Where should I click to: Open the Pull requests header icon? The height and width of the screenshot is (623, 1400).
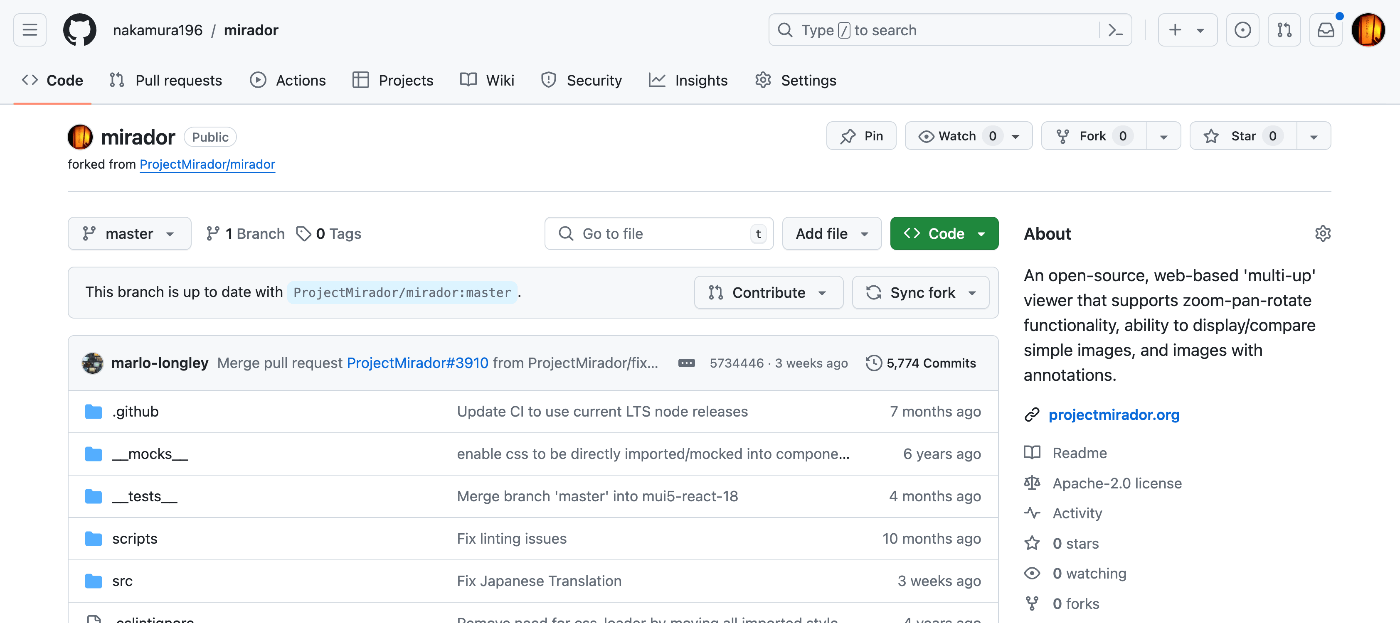tap(1284, 30)
